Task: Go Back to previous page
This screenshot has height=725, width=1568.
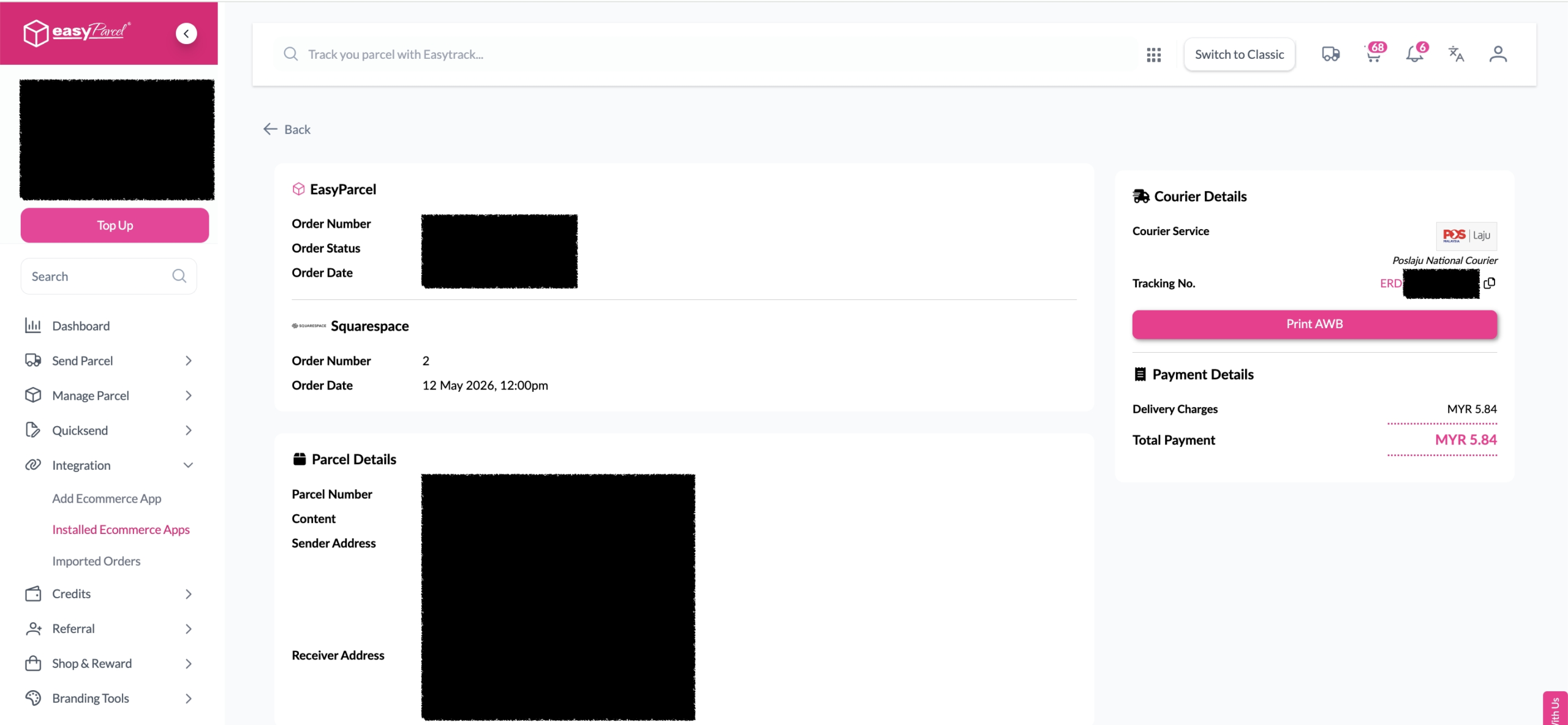Action: click(x=287, y=129)
